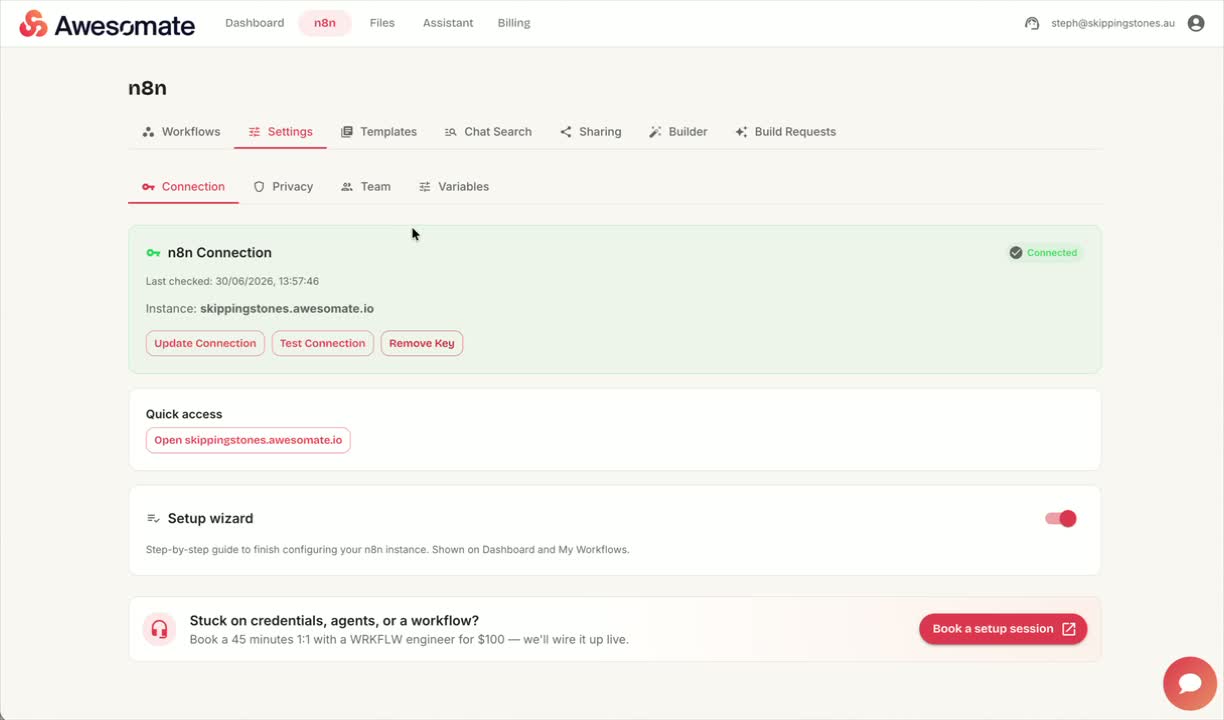Turn off the Setup wizard toggle
The width and height of the screenshot is (1224, 720).
(x=1060, y=518)
